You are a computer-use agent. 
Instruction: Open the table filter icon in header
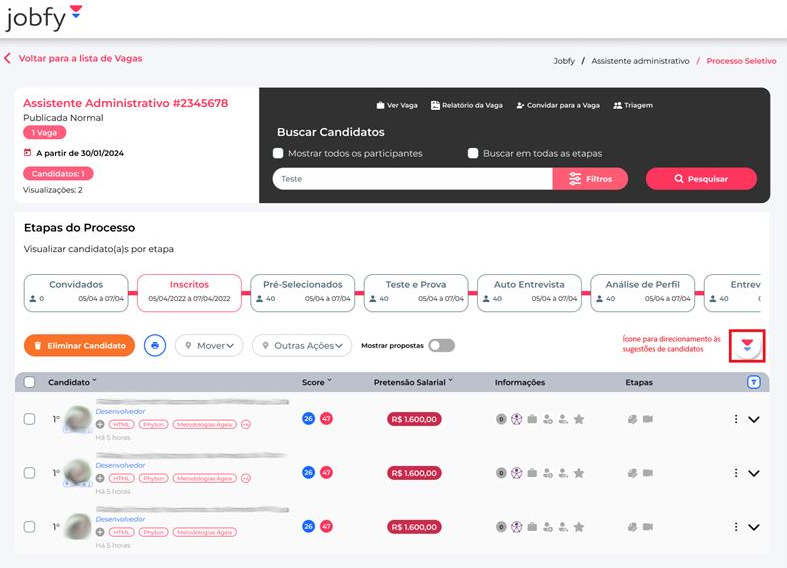click(753, 382)
